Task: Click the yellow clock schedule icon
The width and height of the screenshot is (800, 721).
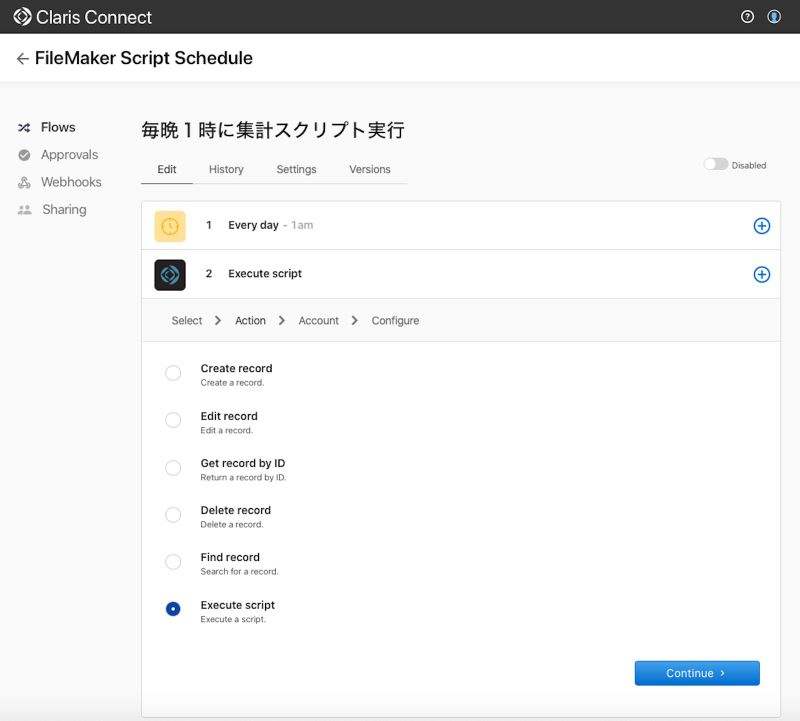Action: (170, 226)
